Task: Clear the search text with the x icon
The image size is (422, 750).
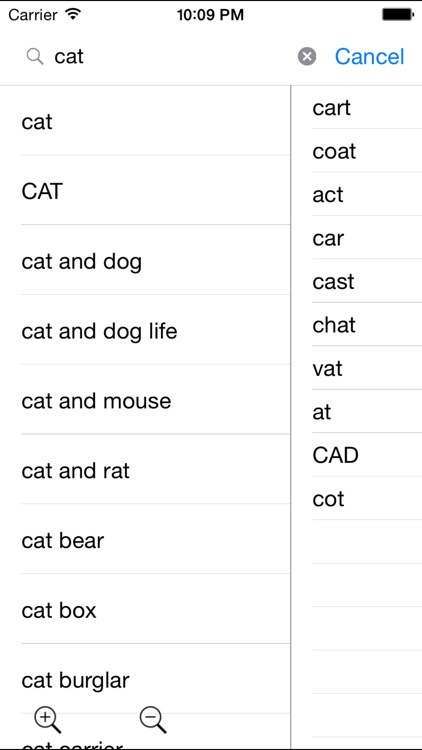Action: coord(307,57)
